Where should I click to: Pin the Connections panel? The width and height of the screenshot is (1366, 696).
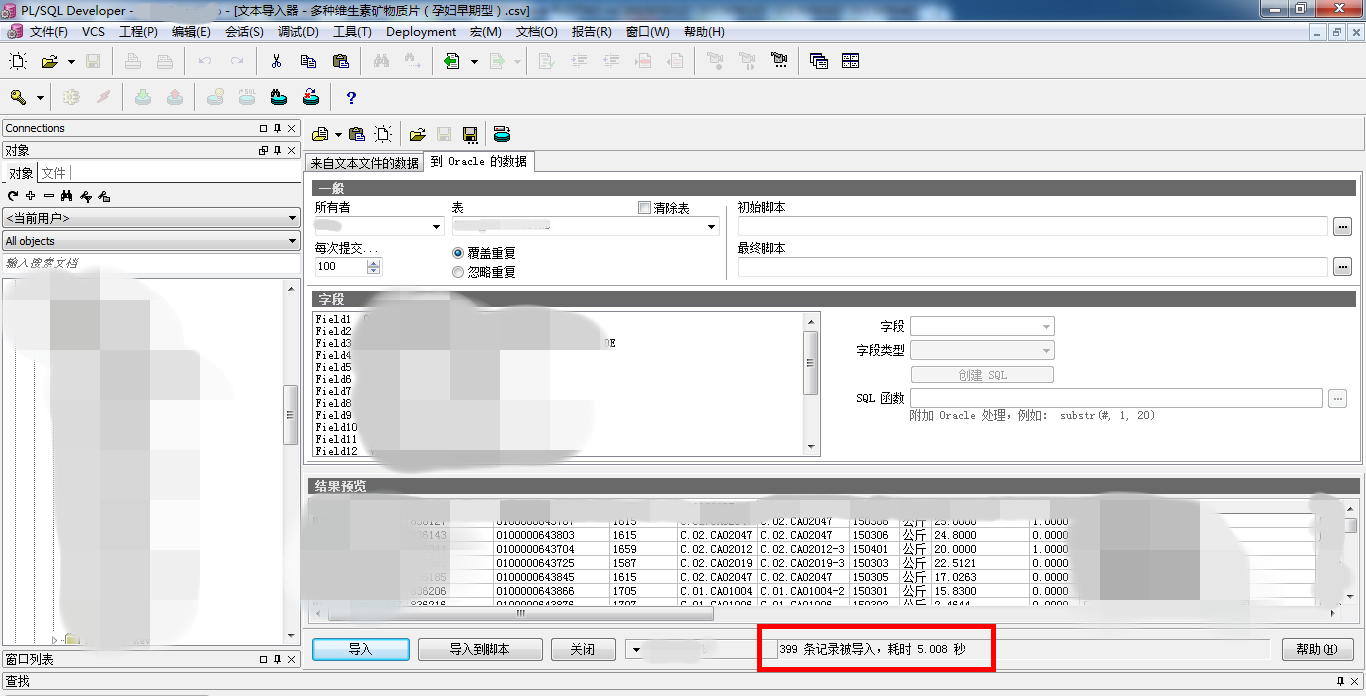pos(278,128)
